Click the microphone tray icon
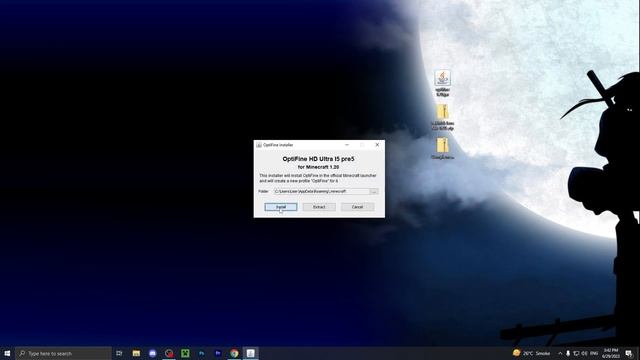 tap(568, 353)
